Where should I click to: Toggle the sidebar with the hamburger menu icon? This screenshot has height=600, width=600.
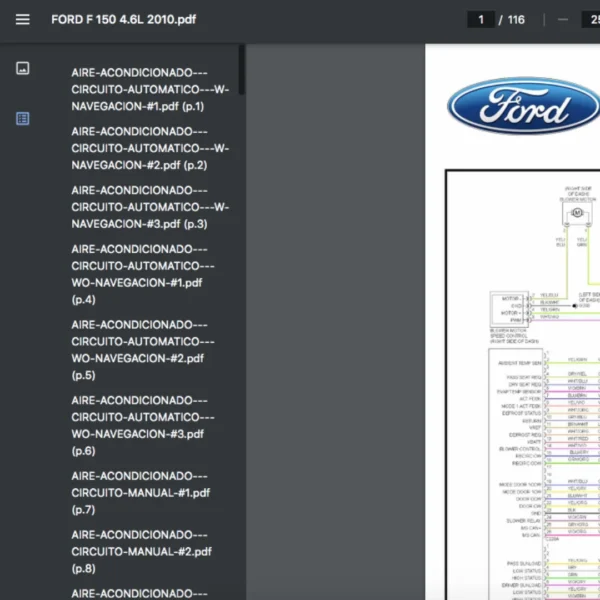[x=23, y=20]
